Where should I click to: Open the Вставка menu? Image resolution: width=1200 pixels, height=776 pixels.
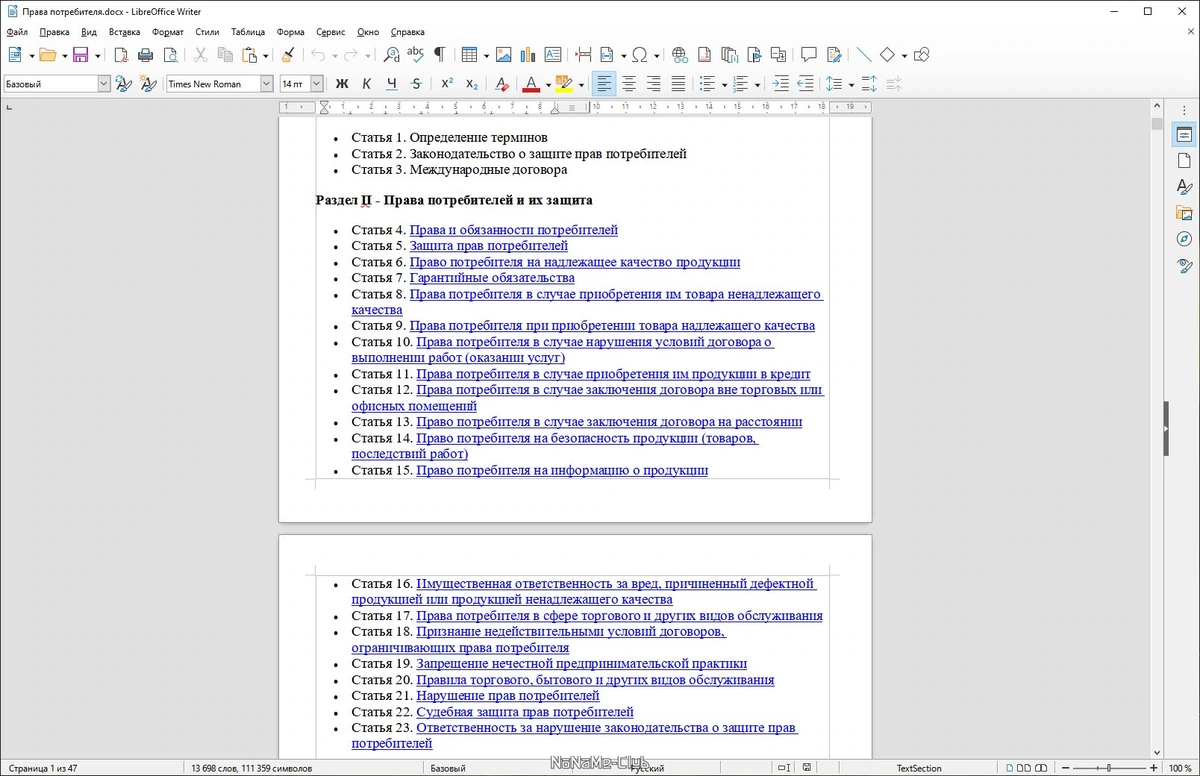(124, 32)
